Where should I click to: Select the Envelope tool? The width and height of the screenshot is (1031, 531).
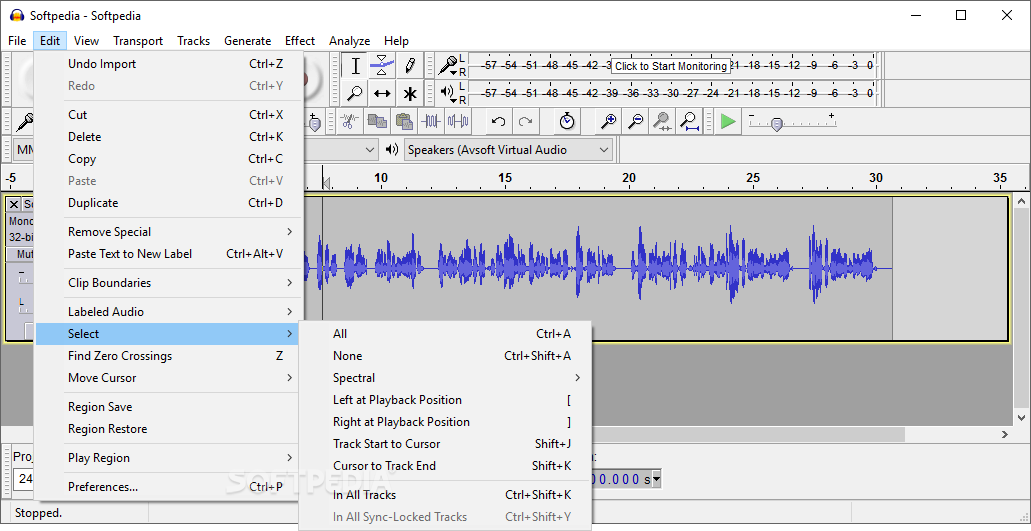[382, 66]
